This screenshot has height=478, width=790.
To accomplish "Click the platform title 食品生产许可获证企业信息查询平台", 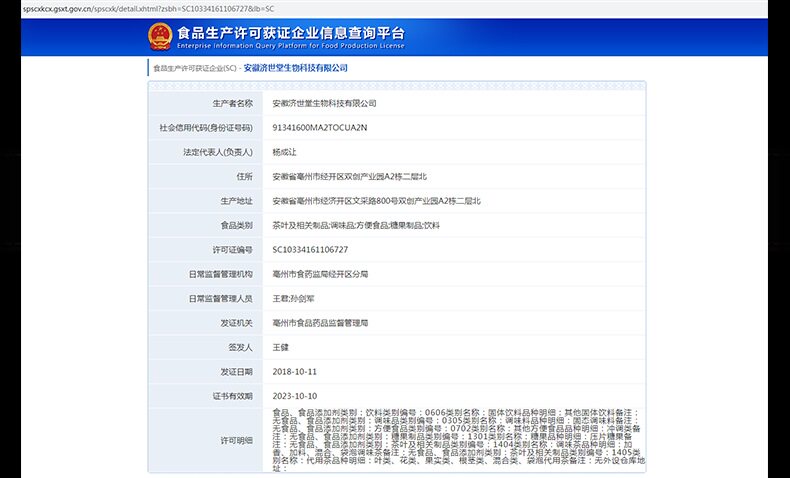I will click(291, 33).
